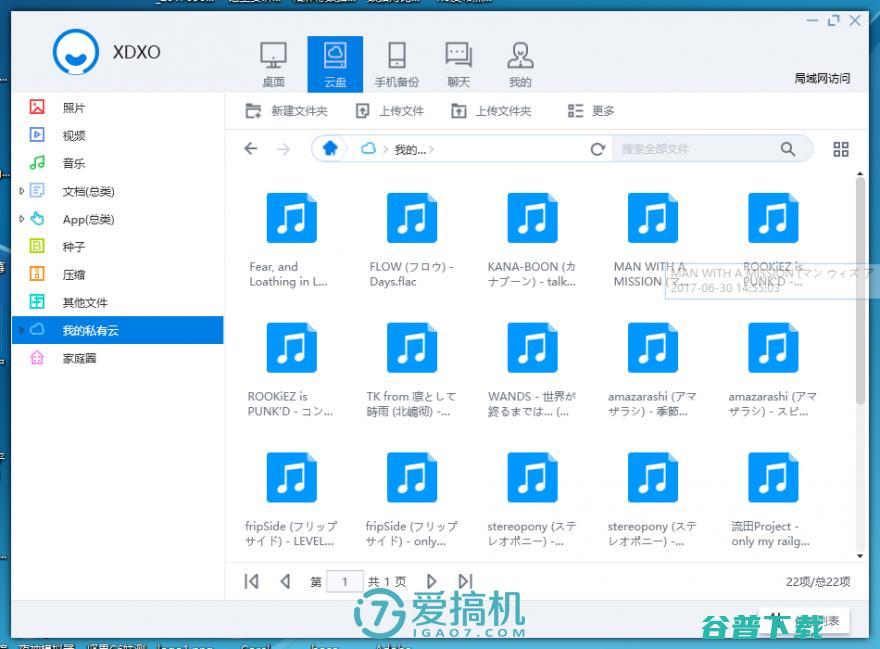Image resolution: width=880 pixels, height=649 pixels.
Task: Click the search magnifier icon
Action: [788, 149]
